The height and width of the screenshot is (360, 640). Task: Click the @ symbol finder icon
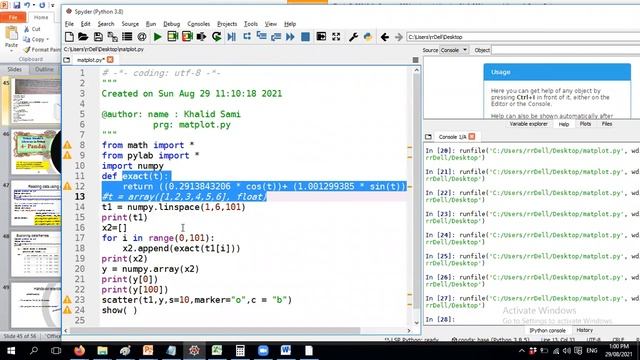click(x=142, y=37)
